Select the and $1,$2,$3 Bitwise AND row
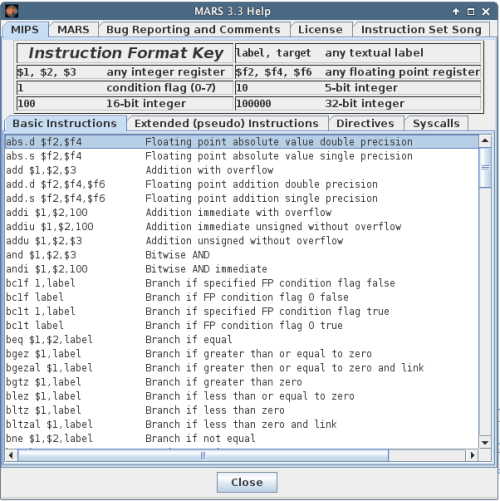Image resolution: width=500 pixels, height=501 pixels. 242,255
